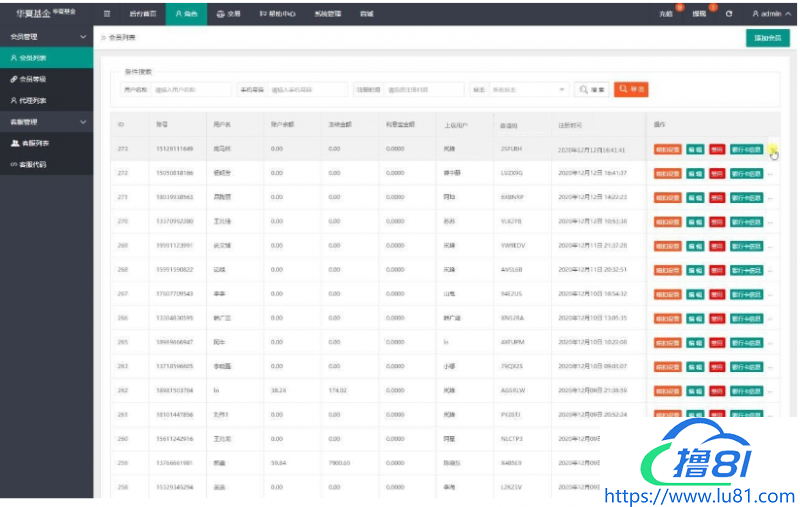Open the status dropdown in search filters
Image resolution: width=800 pixels, height=507 pixels.
point(528,90)
